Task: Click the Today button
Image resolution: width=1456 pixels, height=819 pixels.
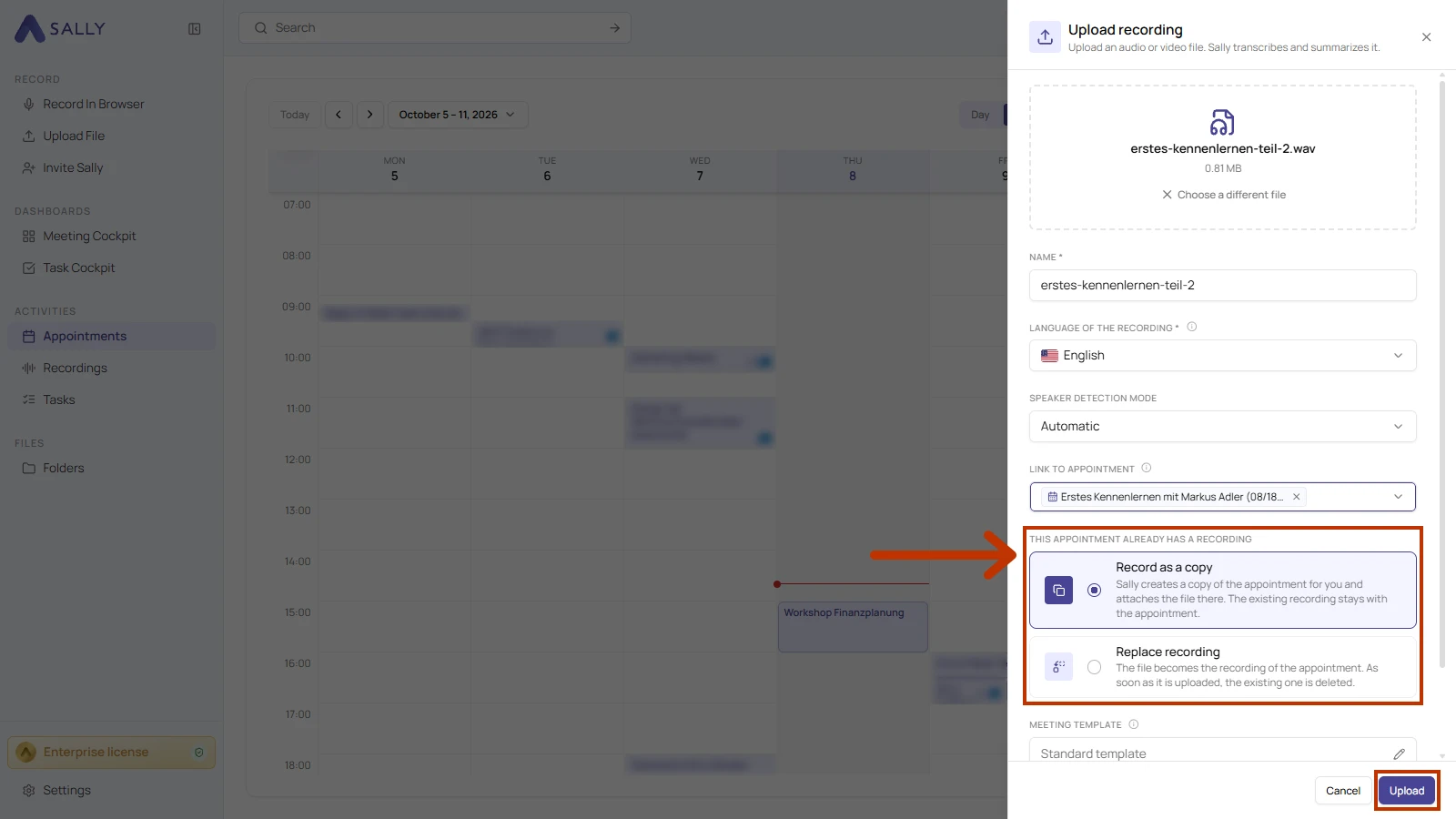Action: 295,115
